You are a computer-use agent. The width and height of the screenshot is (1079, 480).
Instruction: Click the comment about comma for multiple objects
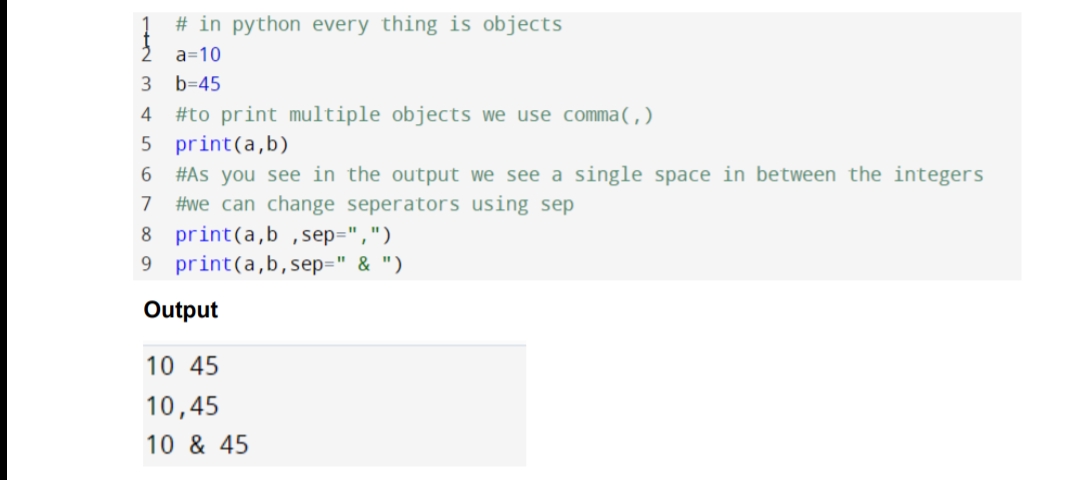tap(414, 115)
